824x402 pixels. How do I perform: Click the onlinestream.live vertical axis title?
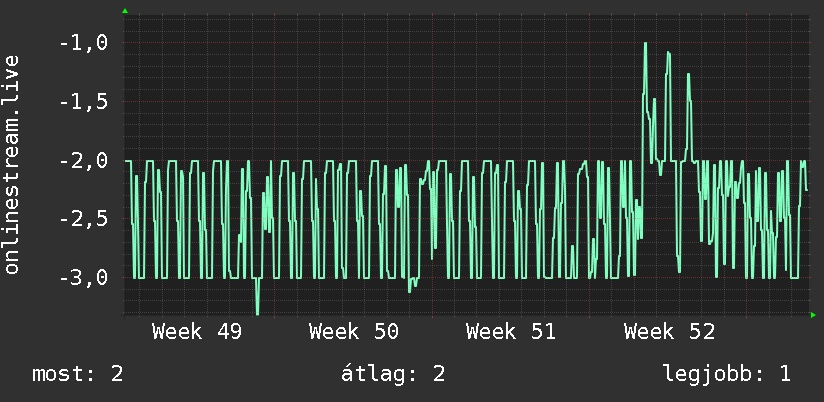click(11, 164)
